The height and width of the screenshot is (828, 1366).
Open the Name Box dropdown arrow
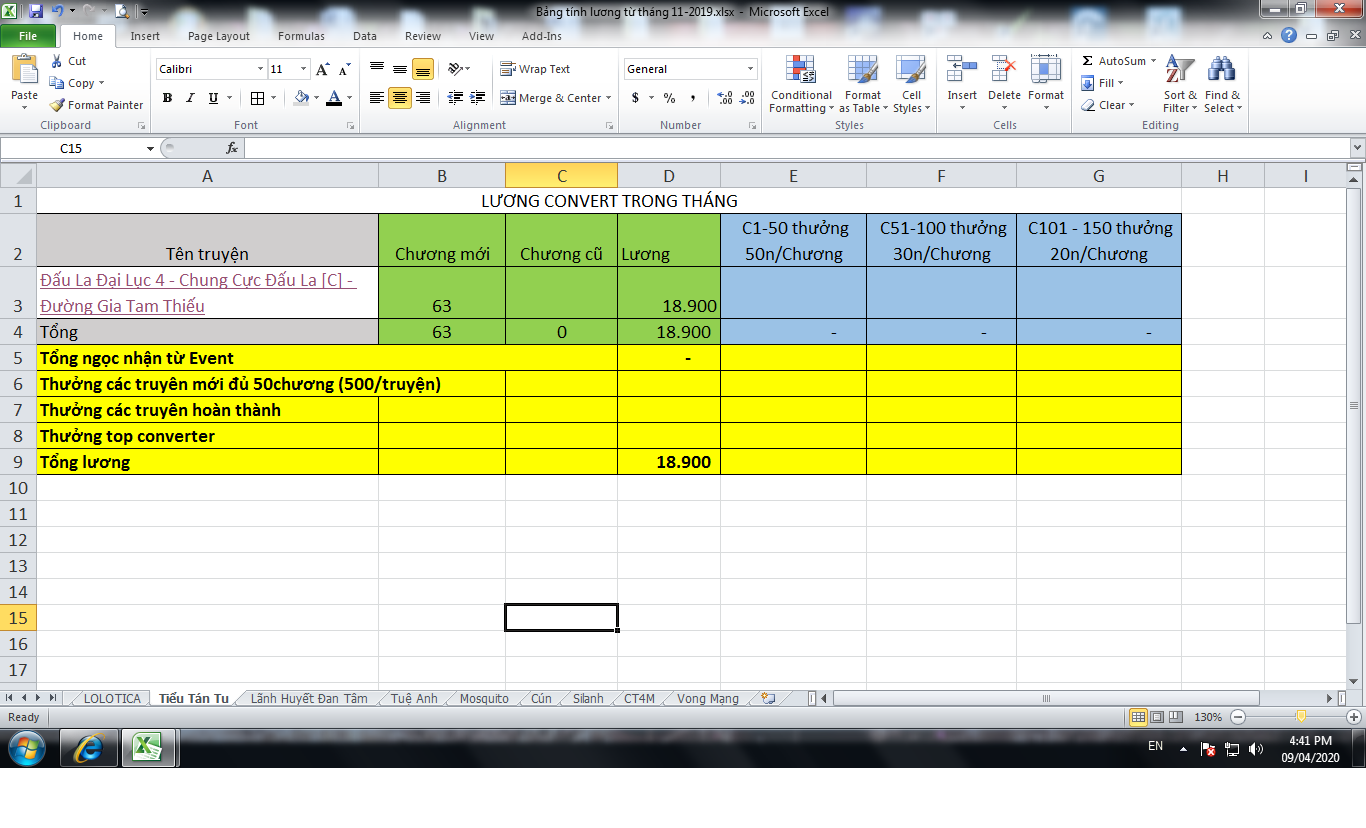pyautogui.click(x=151, y=148)
